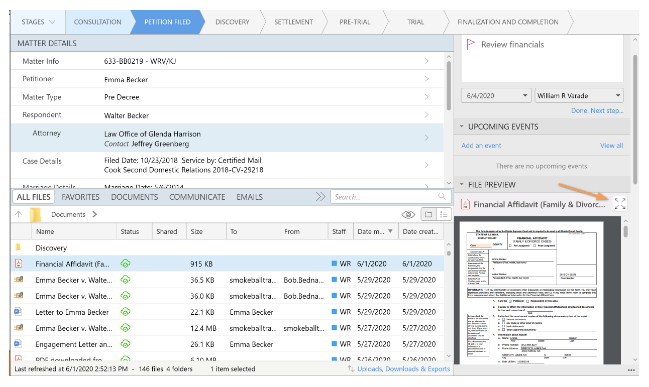
Task: Click email icon of 12.4 MB message
Action: [x=19, y=327]
